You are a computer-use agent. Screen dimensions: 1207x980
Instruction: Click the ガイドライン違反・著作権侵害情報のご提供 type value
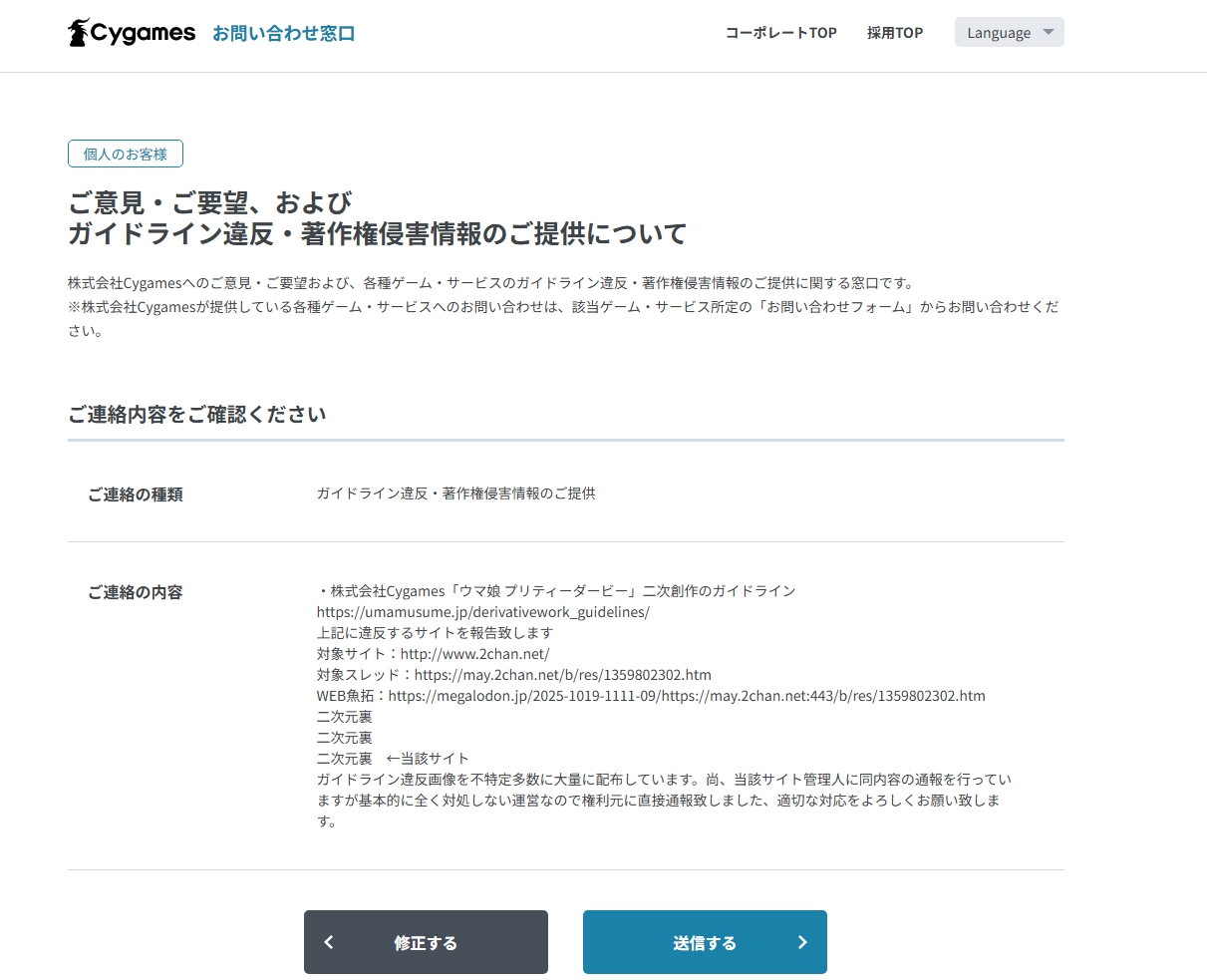point(455,493)
